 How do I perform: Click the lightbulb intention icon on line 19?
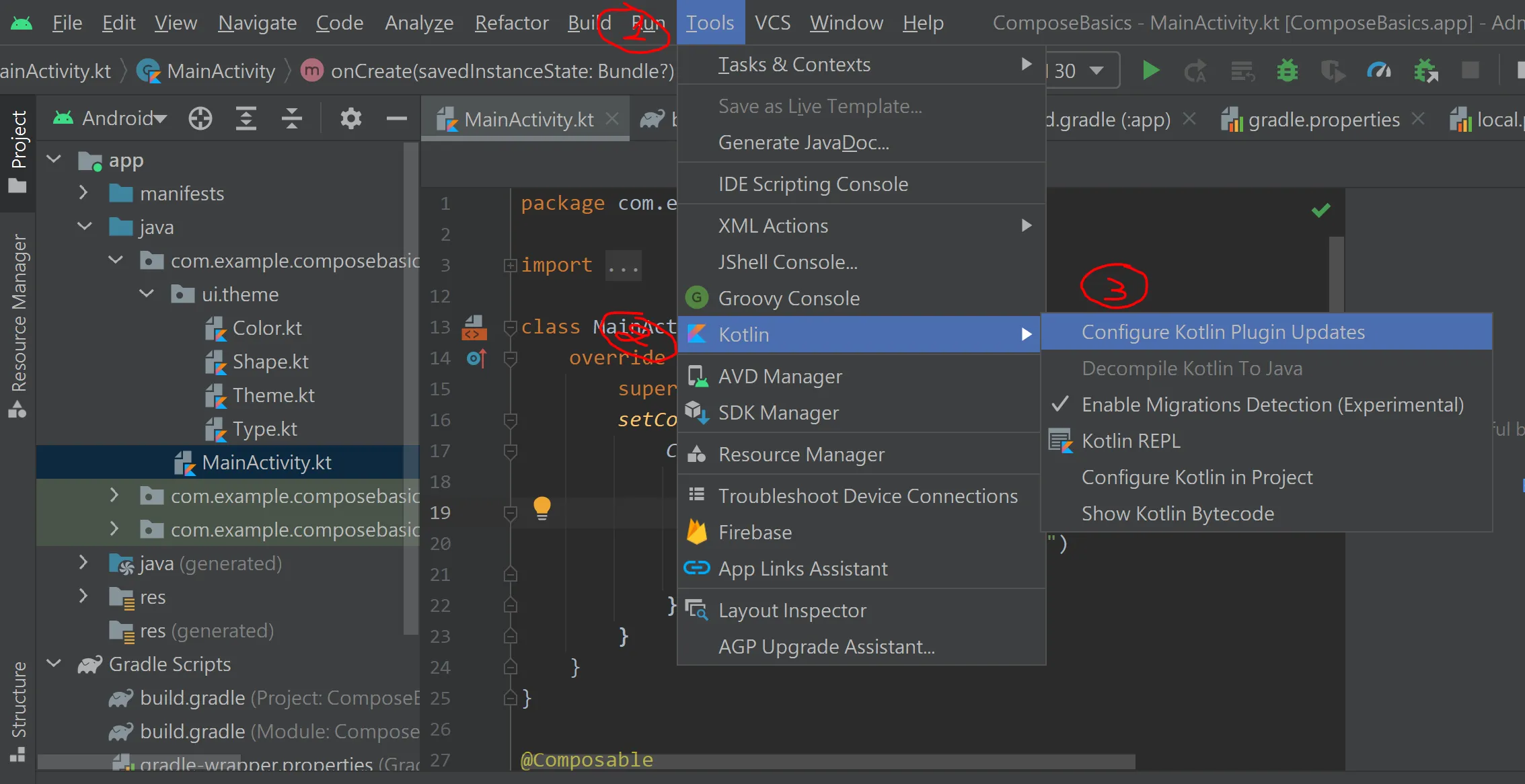pyautogui.click(x=542, y=508)
